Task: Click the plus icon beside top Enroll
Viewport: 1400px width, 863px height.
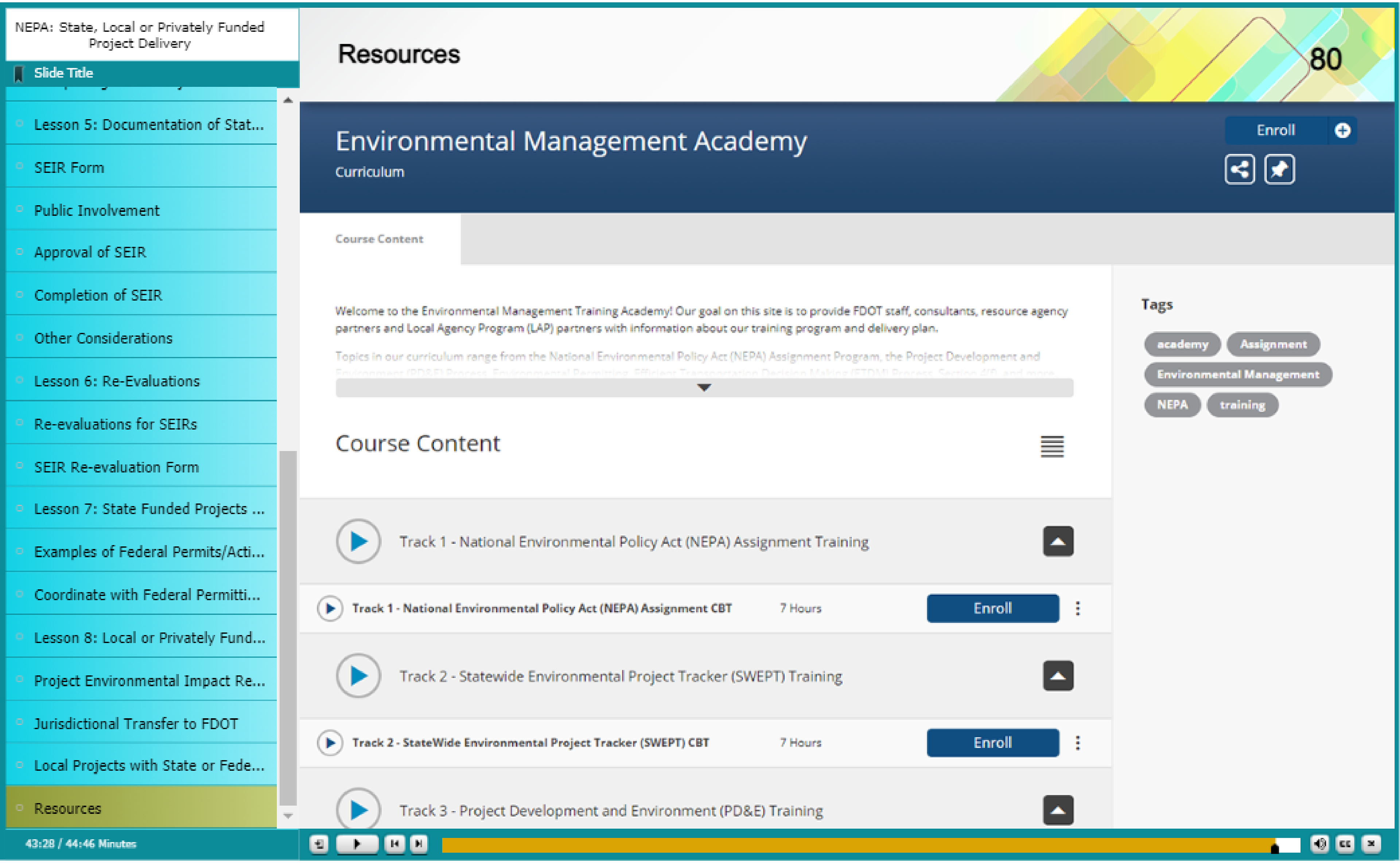Action: point(1342,131)
